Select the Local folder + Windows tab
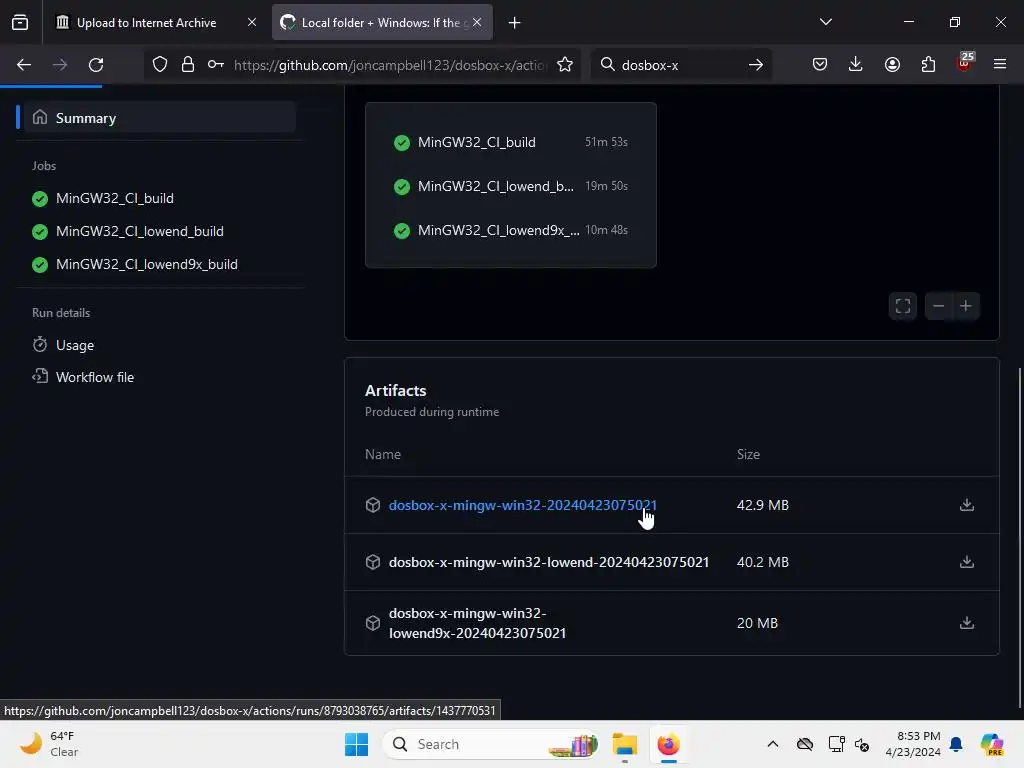The width and height of the screenshot is (1024, 768). pos(382,23)
